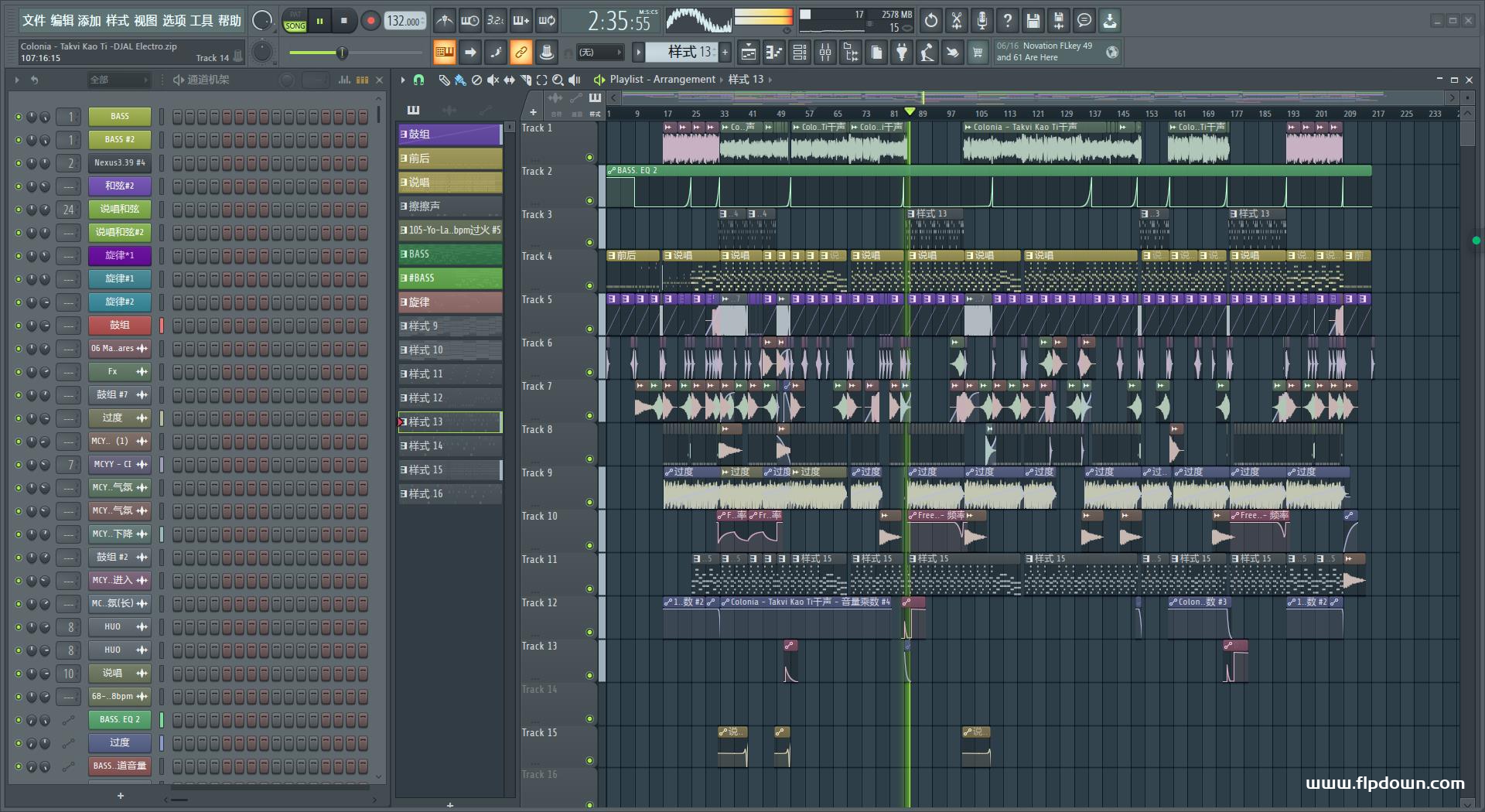Image resolution: width=1485 pixels, height=812 pixels.
Task: Mute the BASS channel green LED
Action: [x=19, y=117]
